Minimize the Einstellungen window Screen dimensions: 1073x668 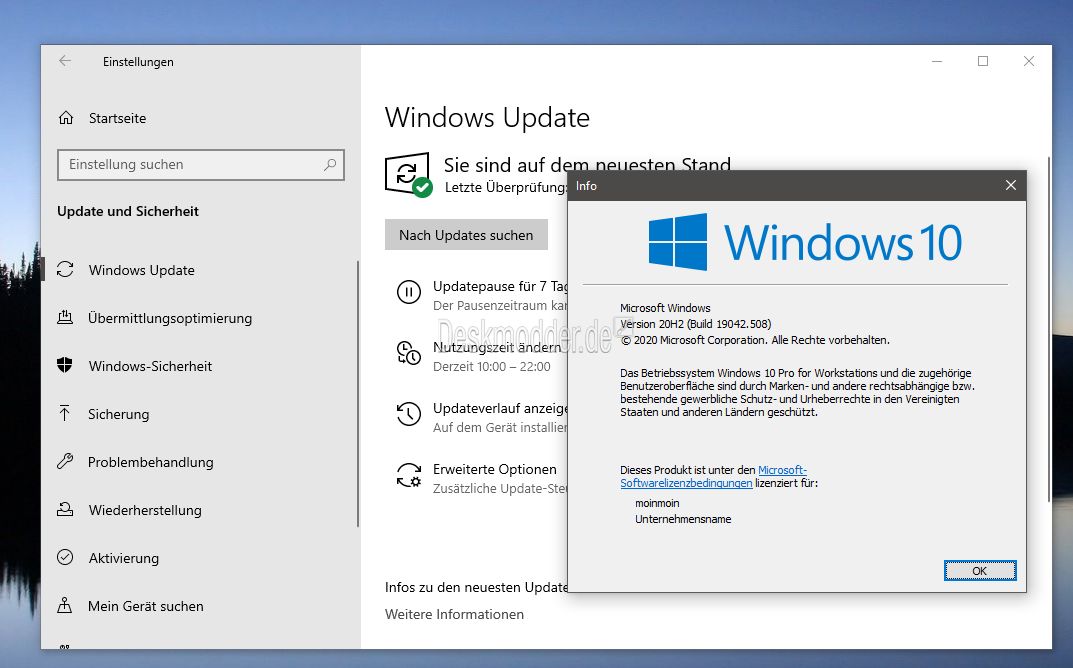tap(938, 62)
